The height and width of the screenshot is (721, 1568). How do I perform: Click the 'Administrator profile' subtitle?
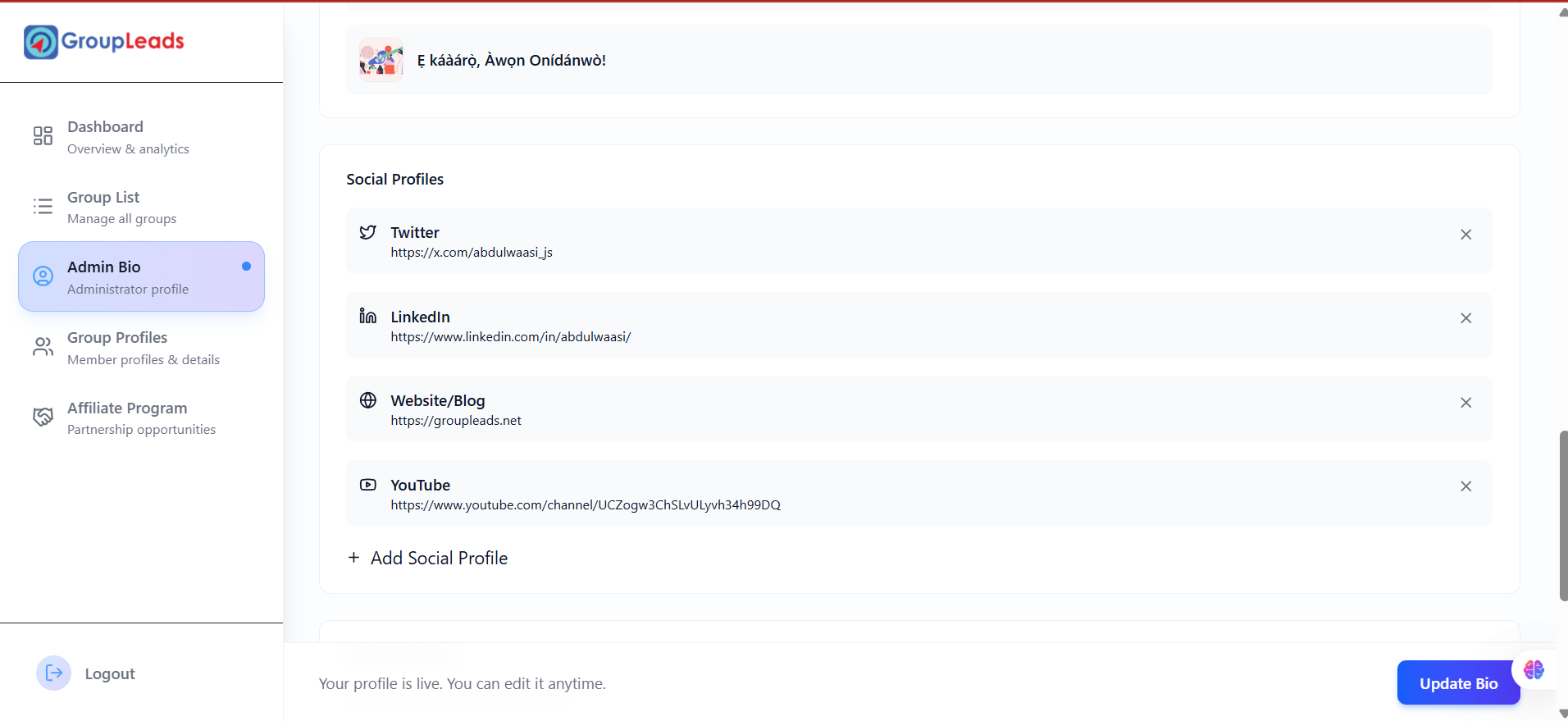(x=128, y=289)
